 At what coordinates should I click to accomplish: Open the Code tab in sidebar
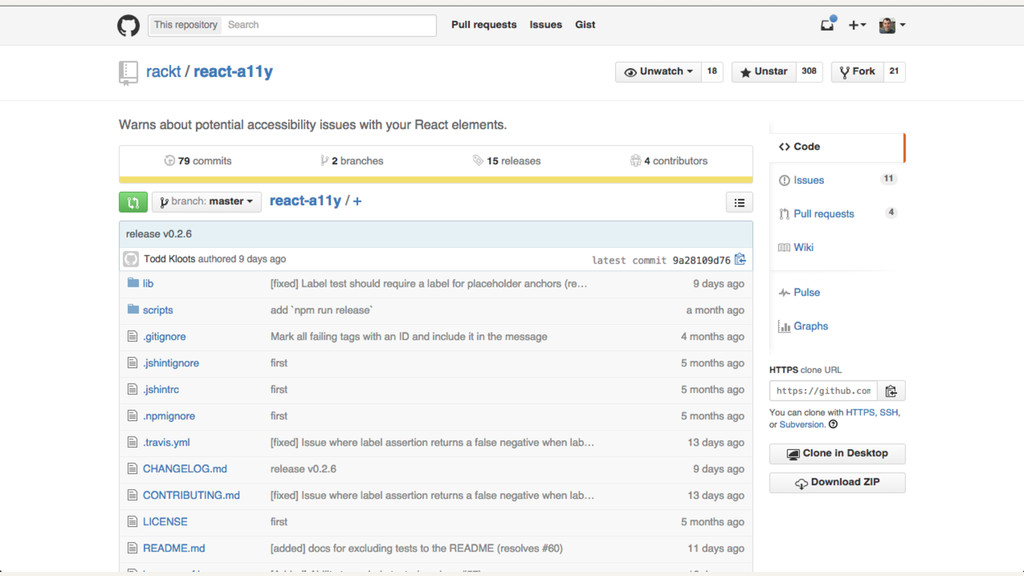coord(837,146)
